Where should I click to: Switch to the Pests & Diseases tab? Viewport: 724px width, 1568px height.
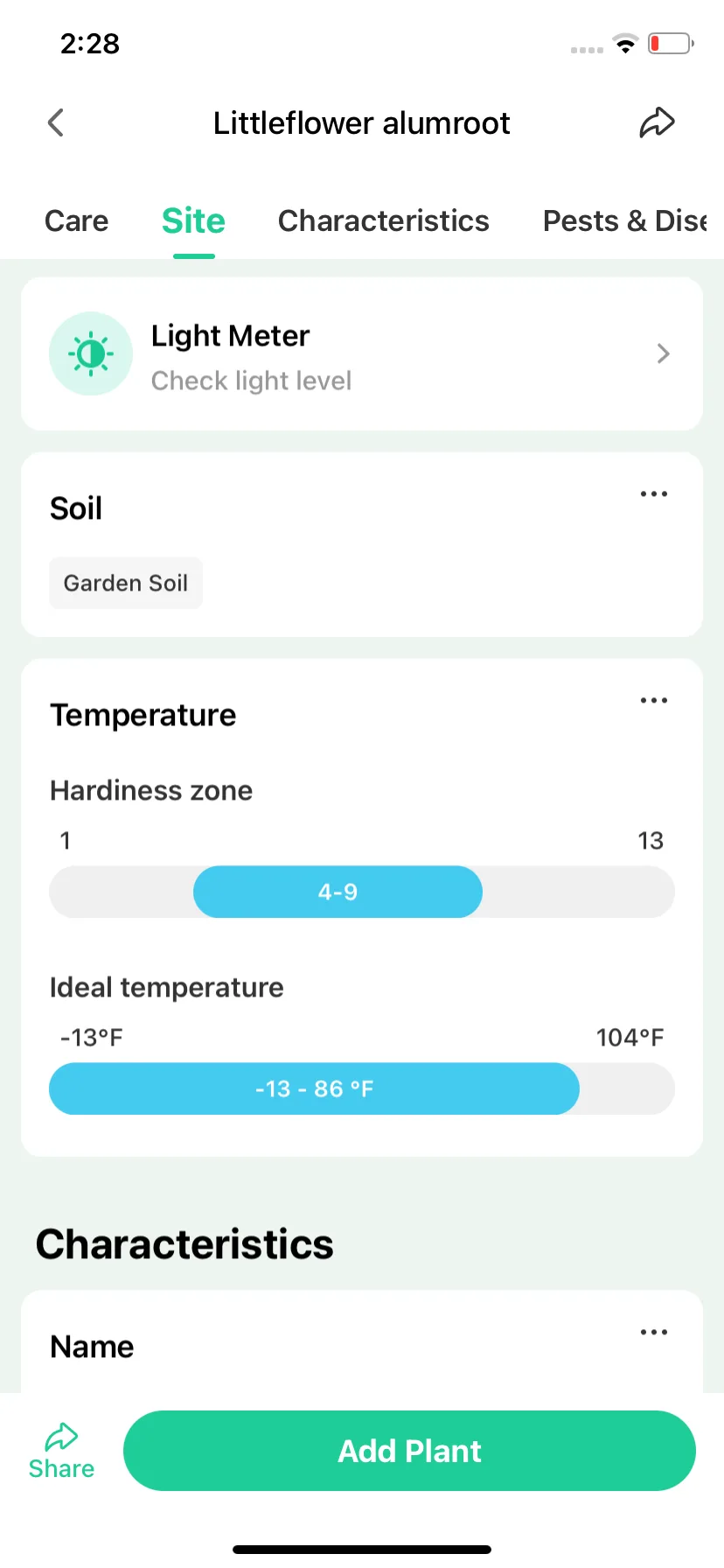coord(626,220)
